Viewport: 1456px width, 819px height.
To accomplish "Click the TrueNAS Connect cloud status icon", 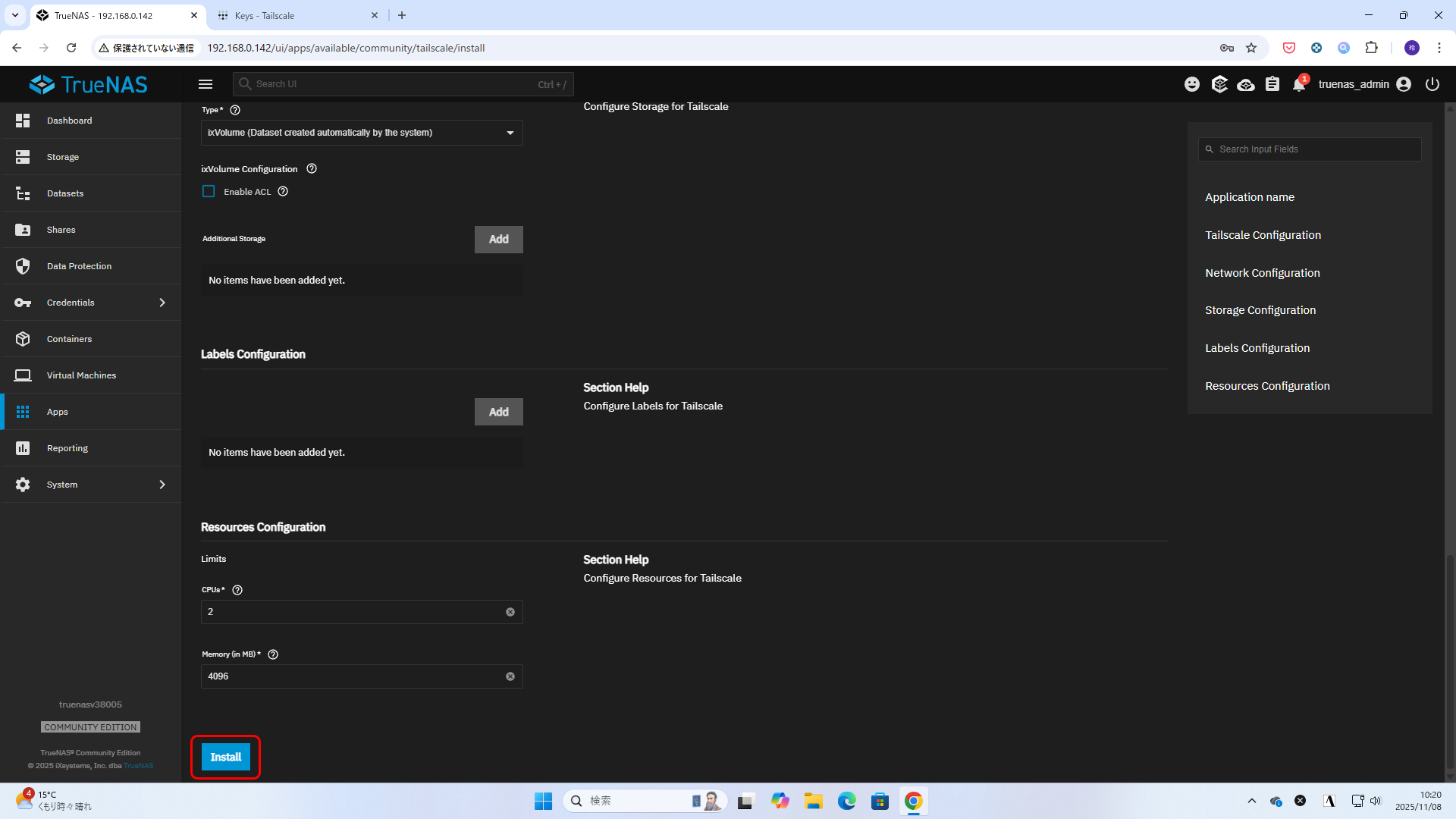I will point(1245,84).
